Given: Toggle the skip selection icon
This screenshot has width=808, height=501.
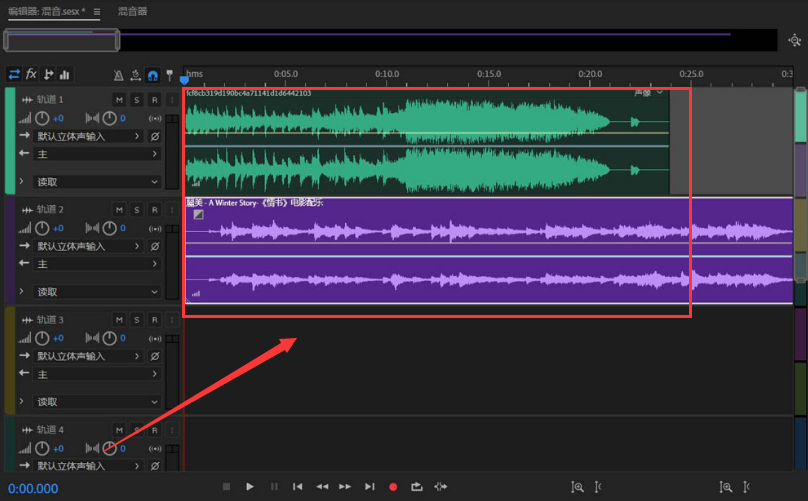Looking at the screenshot, I should pyautogui.click(x=441, y=487).
